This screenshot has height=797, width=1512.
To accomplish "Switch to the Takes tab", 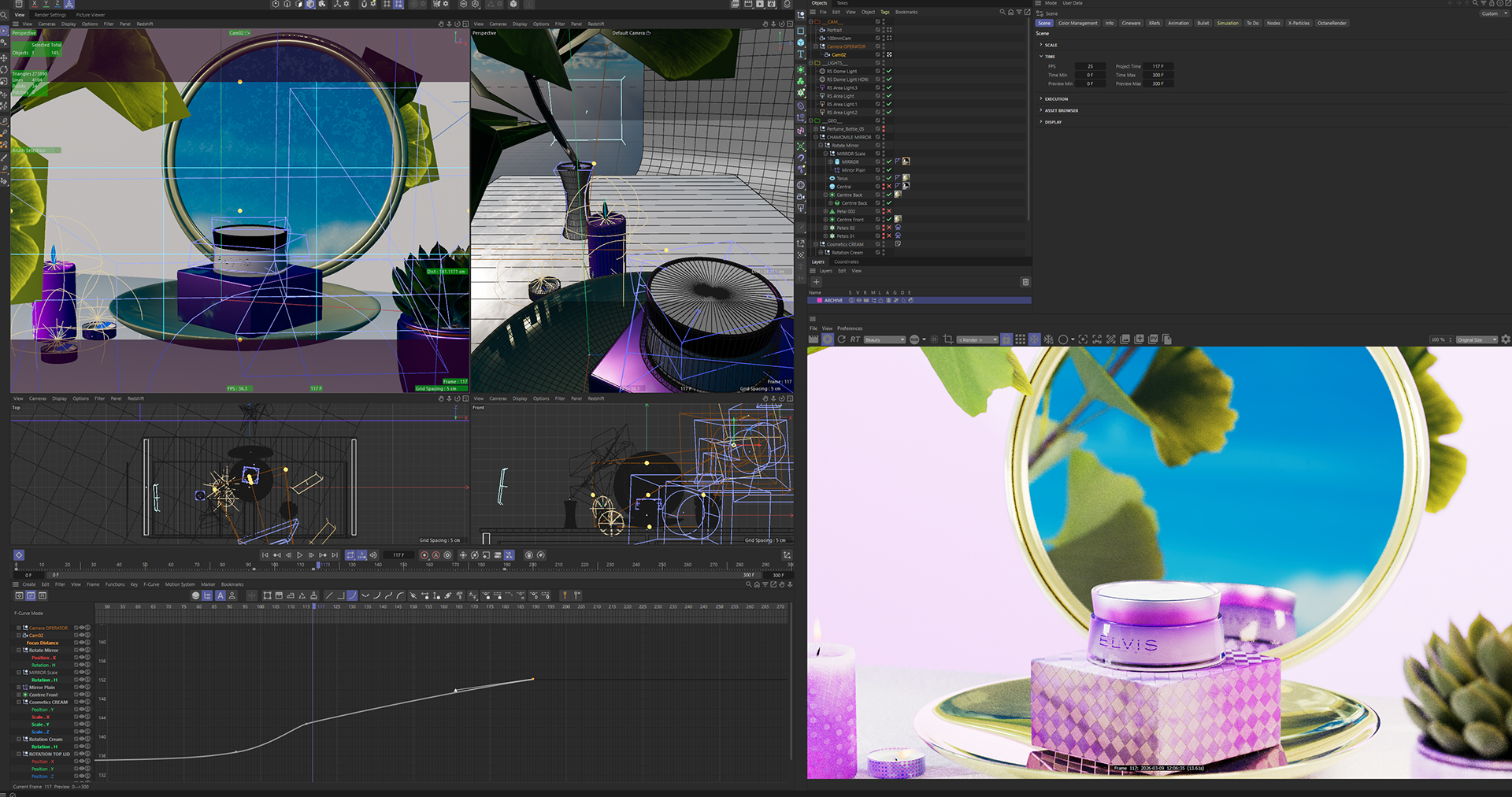I will click(842, 3).
